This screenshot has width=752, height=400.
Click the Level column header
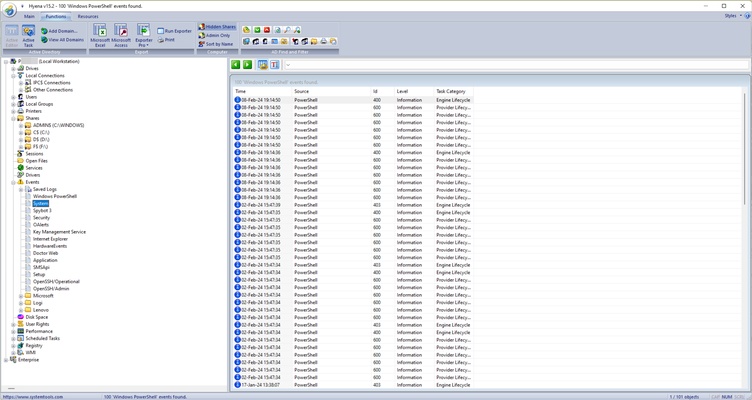pyautogui.click(x=413, y=91)
